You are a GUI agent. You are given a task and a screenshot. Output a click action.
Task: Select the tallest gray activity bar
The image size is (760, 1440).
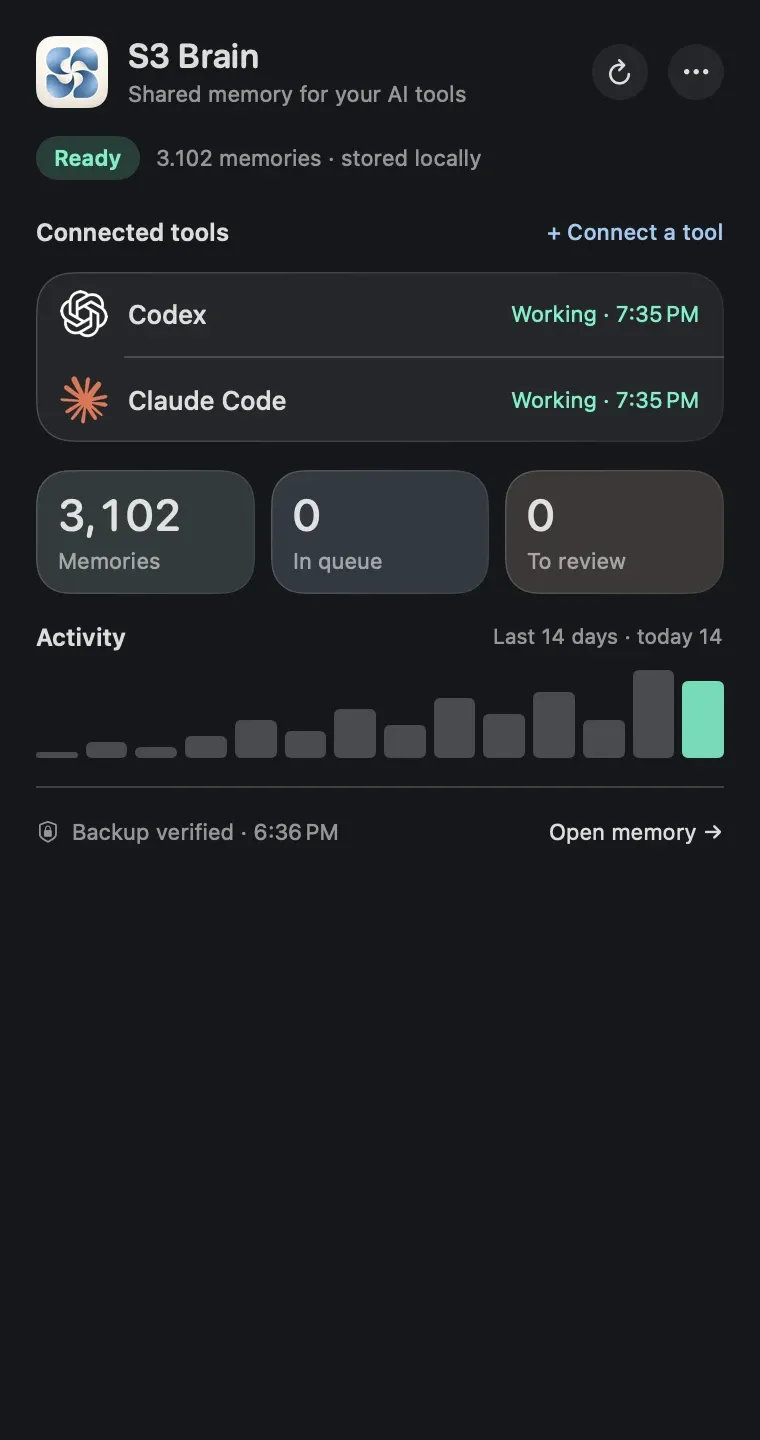pos(653,714)
